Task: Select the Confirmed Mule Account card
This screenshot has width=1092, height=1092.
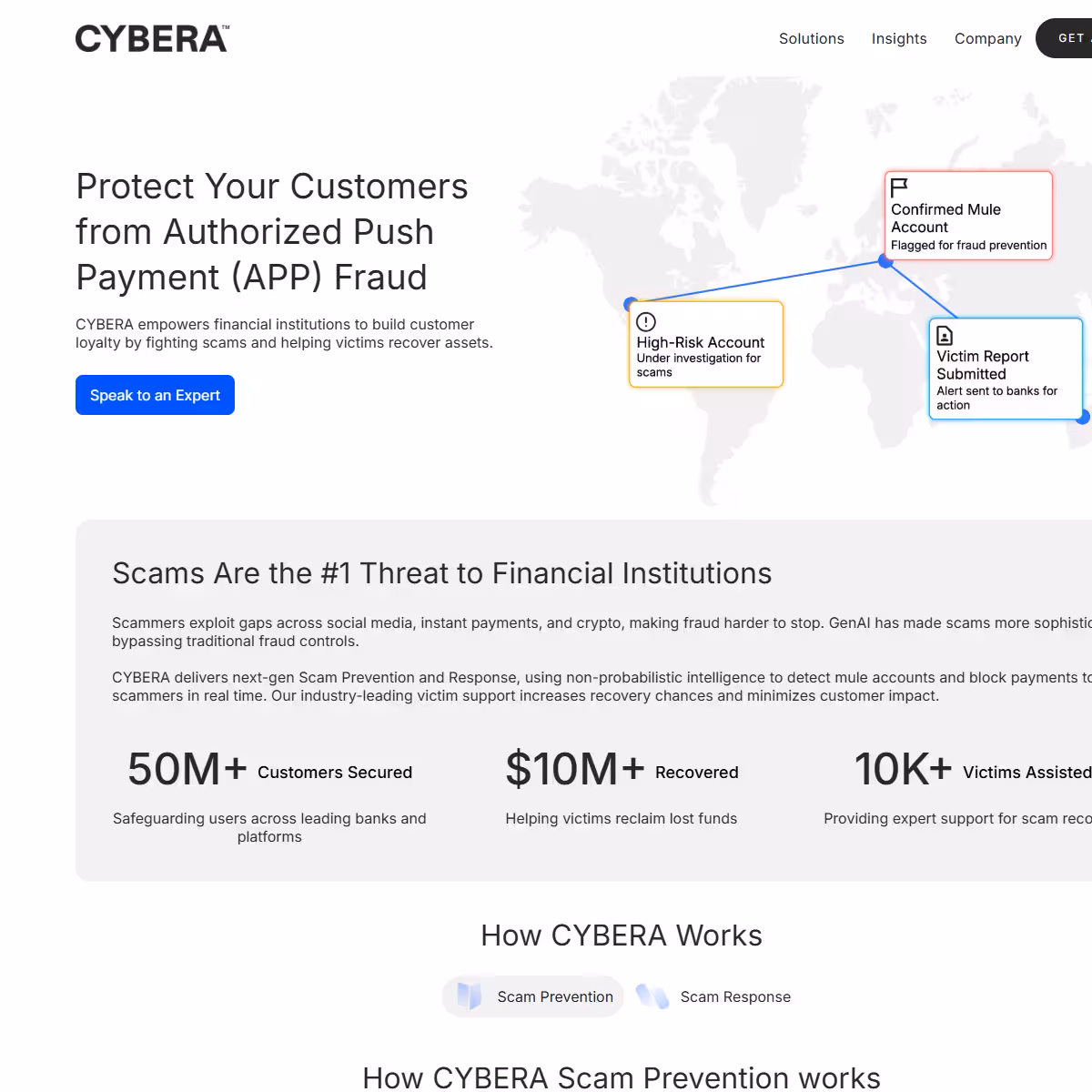Action: tap(968, 216)
